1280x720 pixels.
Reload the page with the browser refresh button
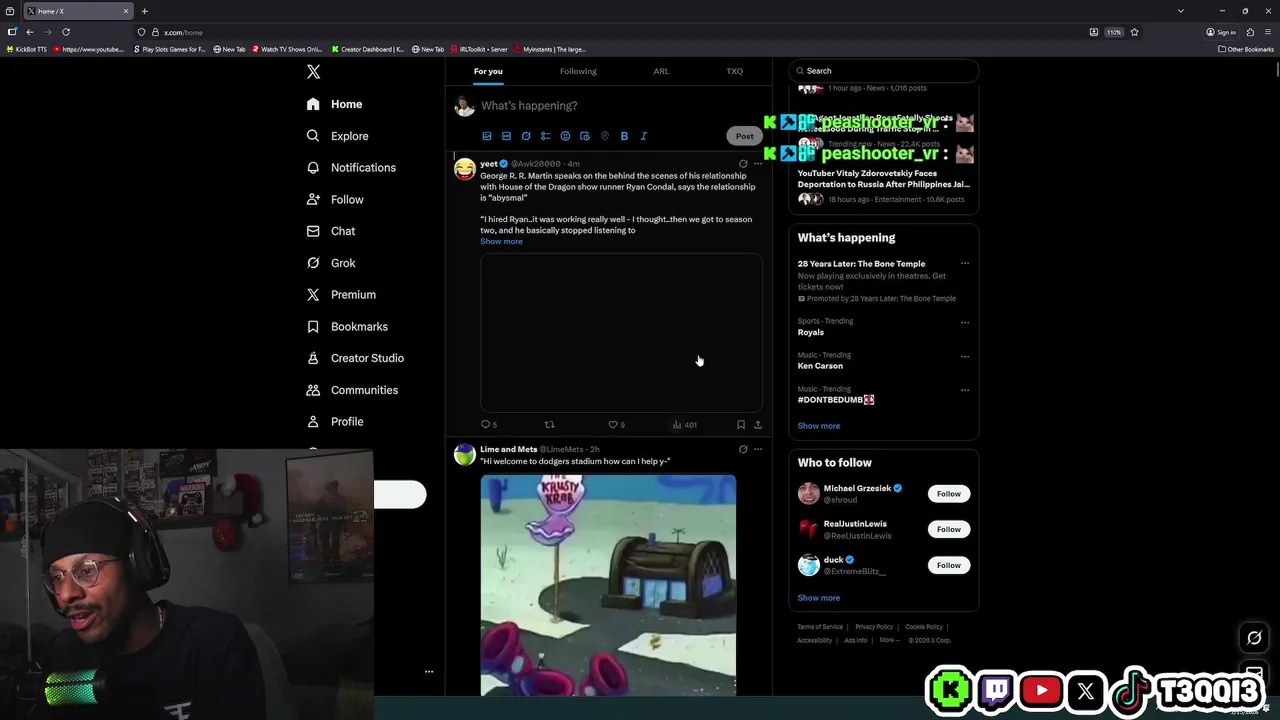click(x=66, y=32)
